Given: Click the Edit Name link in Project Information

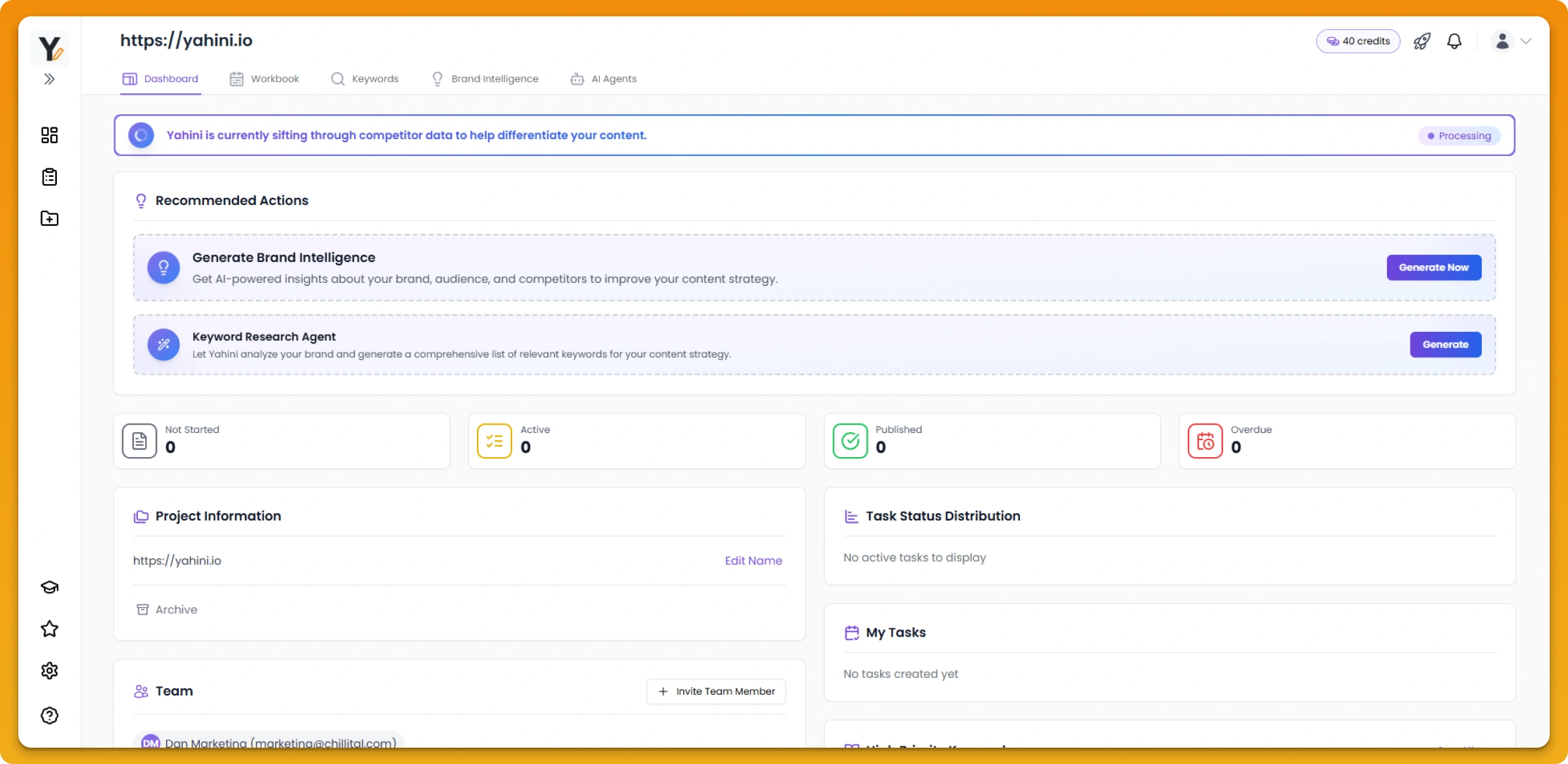Looking at the screenshot, I should pos(753,560).
